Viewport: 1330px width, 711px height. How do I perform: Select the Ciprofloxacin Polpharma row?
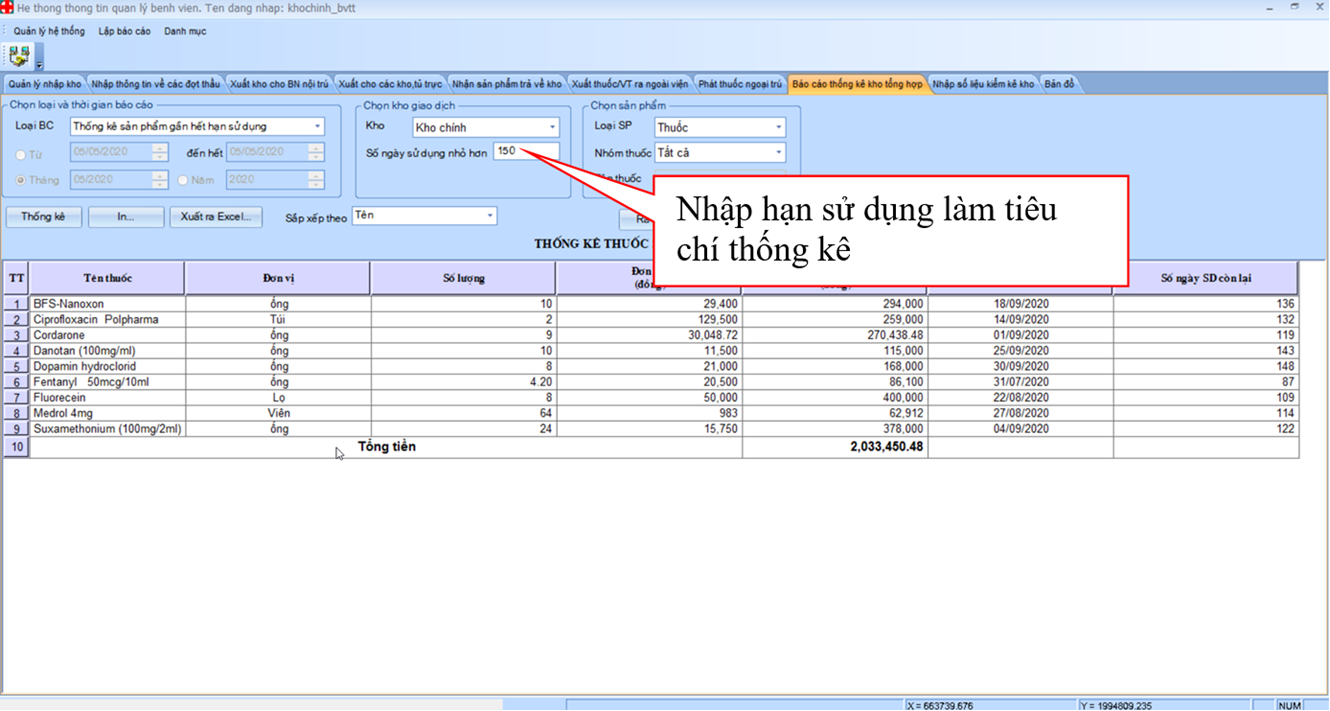click(651, 320)
